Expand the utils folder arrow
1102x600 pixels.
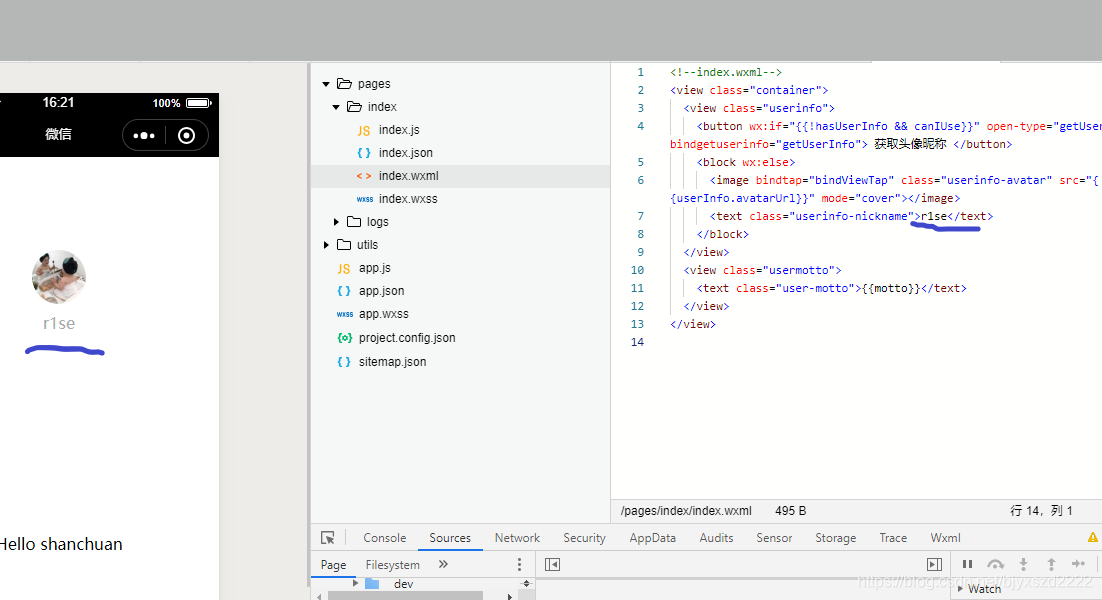[326, 244]
